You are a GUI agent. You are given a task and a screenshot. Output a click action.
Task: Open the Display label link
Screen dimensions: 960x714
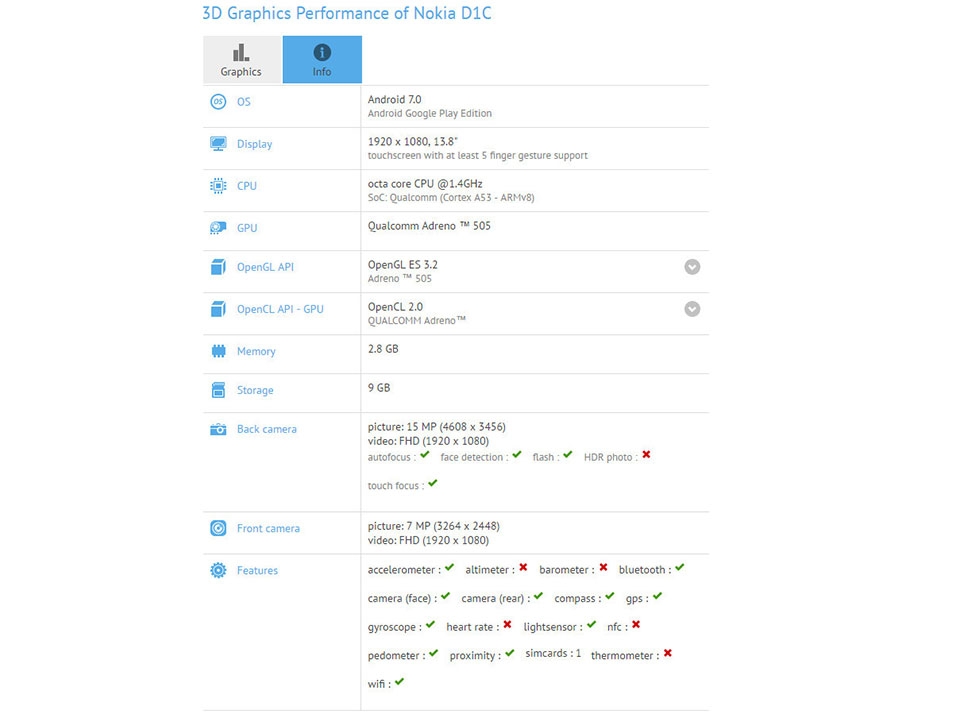click(x=255, y=144)
